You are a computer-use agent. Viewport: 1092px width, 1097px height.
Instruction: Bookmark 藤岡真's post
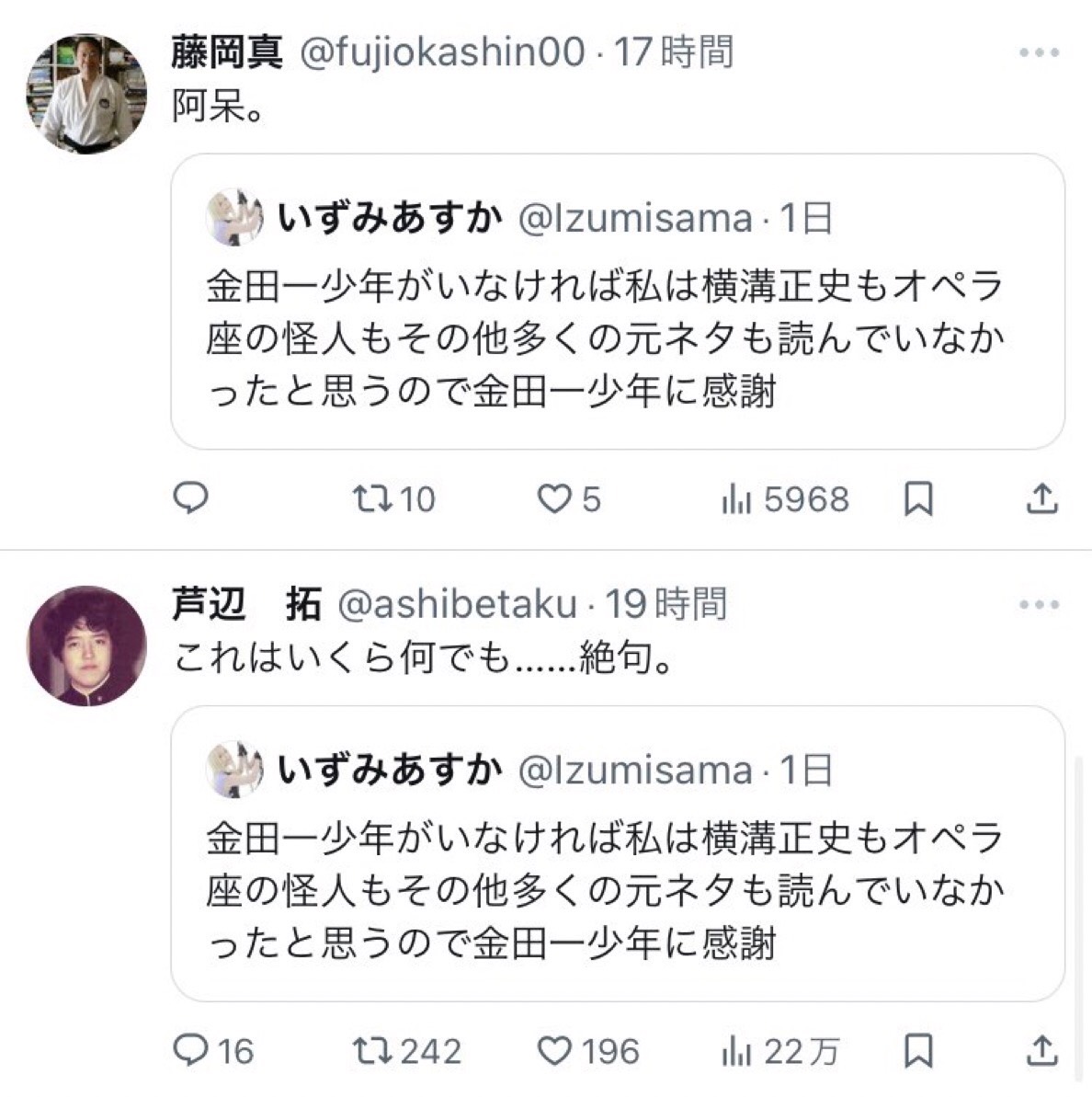point(918,499)
